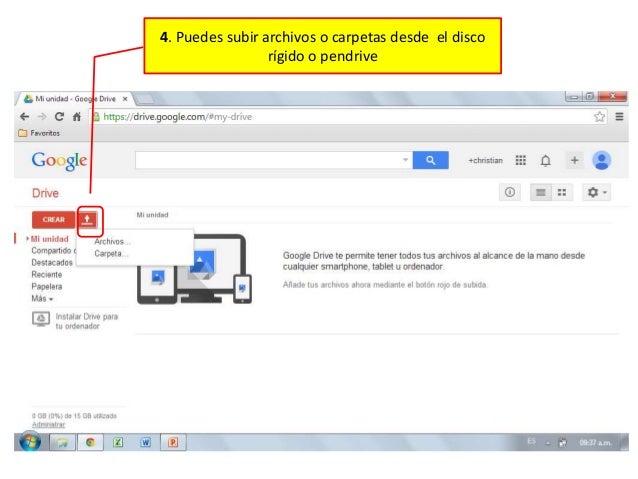Click the taskbar clock

tap(595, 442)
